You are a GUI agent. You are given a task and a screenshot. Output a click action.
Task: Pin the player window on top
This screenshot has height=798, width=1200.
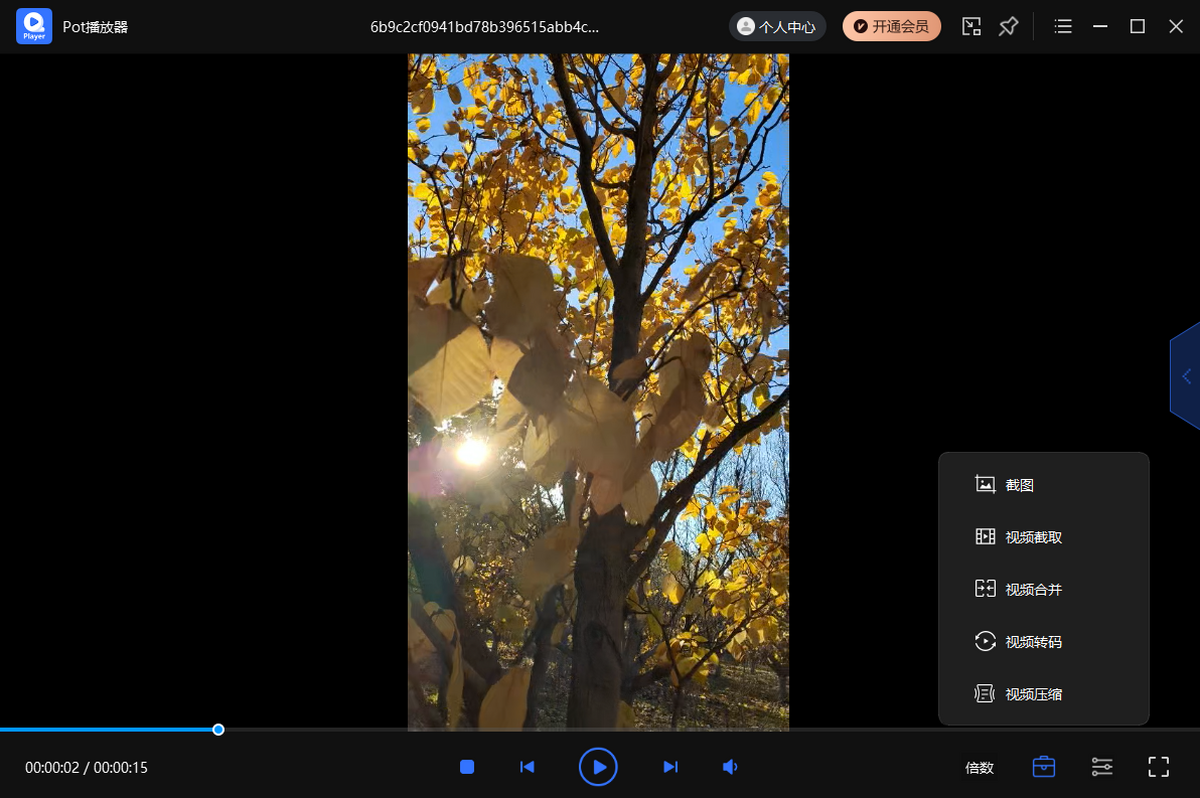click(1008, 27)
